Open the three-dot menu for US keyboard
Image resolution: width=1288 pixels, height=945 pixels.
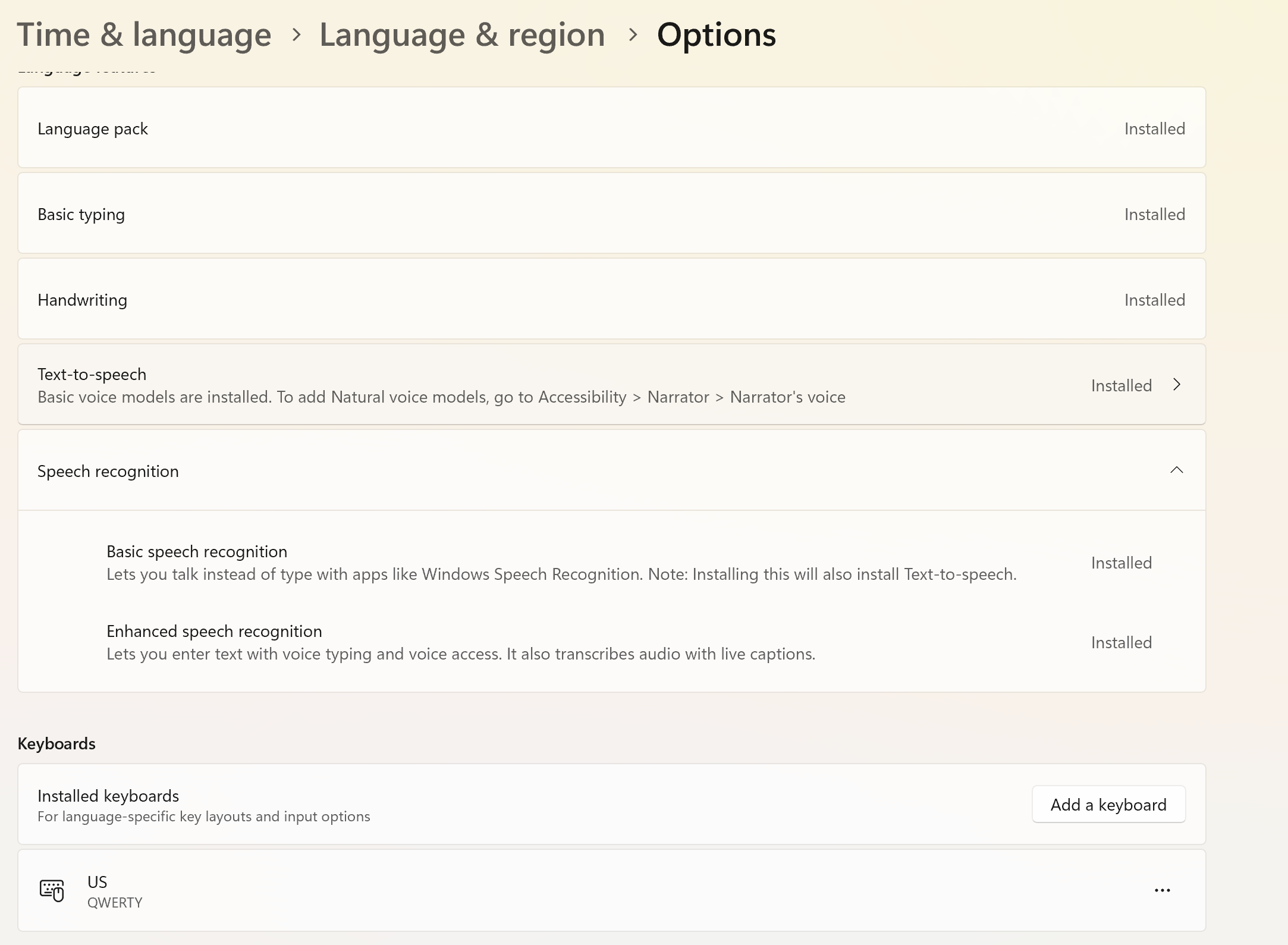(1162, 890)
